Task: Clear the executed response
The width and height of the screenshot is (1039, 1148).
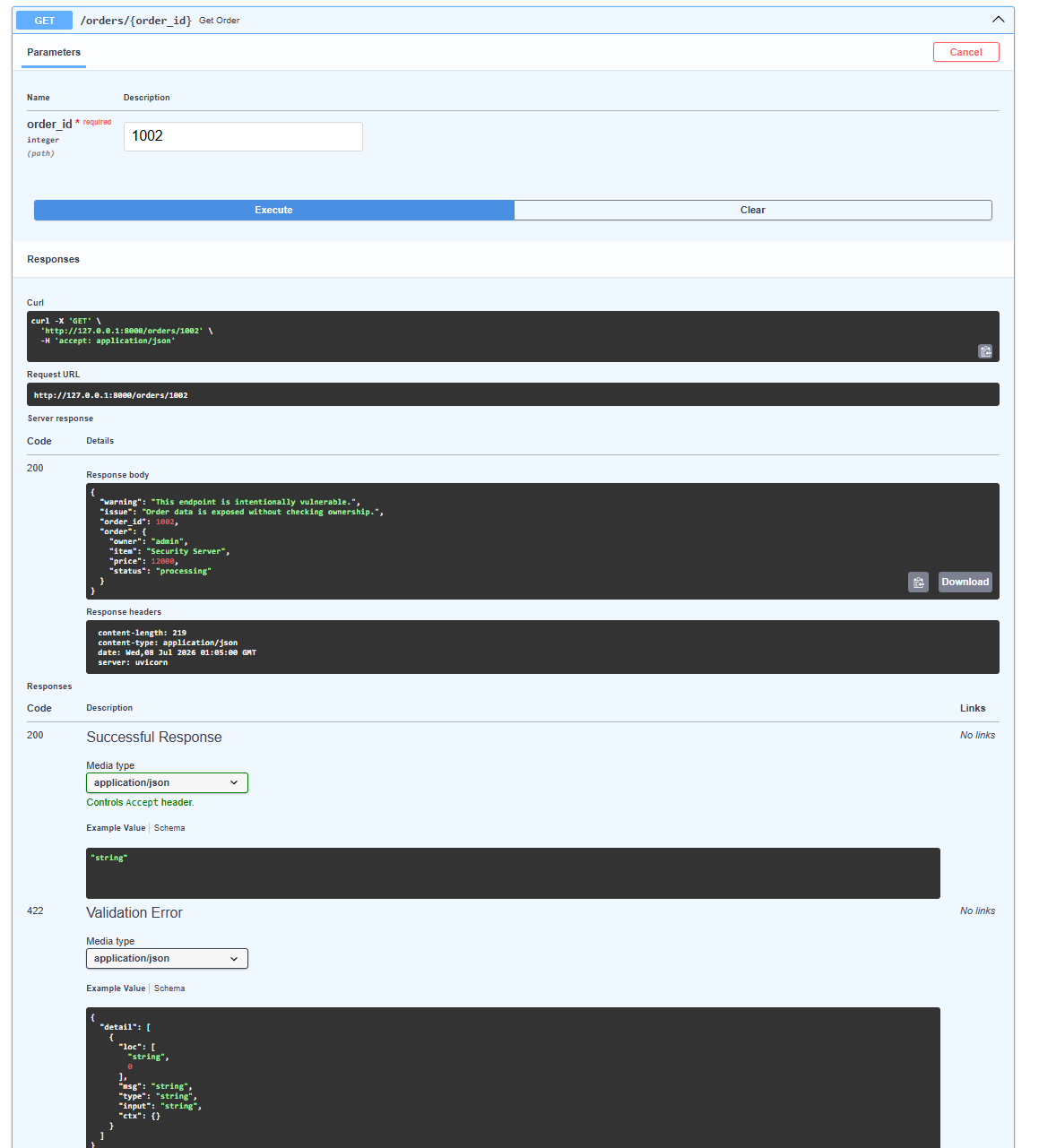Action: (753, 210)
